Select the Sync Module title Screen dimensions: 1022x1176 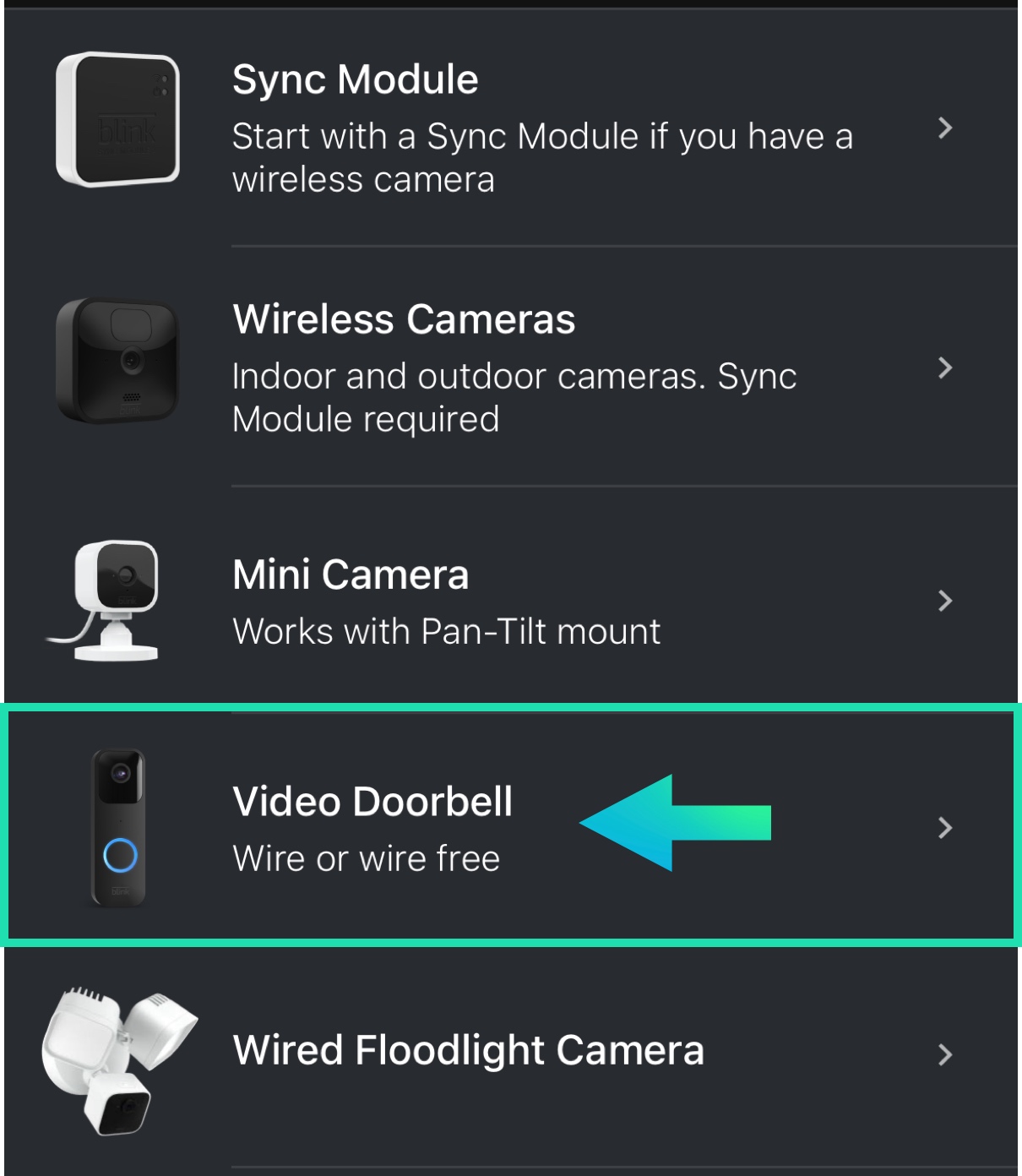(x=355, y=80)
